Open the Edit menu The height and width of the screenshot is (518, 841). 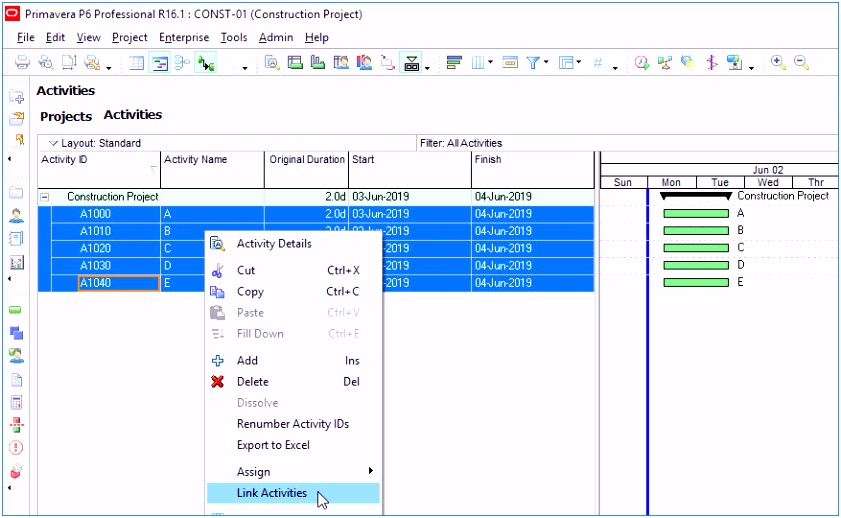click(55, 38)
